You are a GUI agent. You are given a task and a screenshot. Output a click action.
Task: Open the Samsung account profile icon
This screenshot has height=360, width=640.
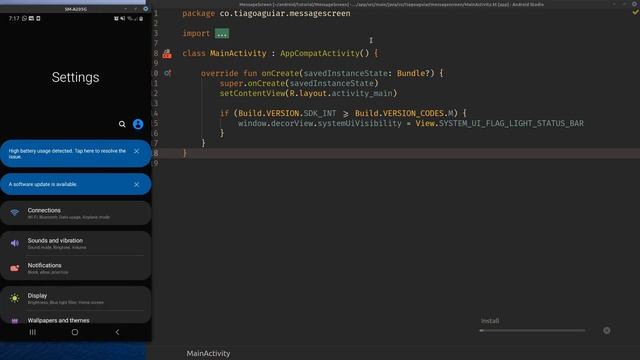(138, 124)
